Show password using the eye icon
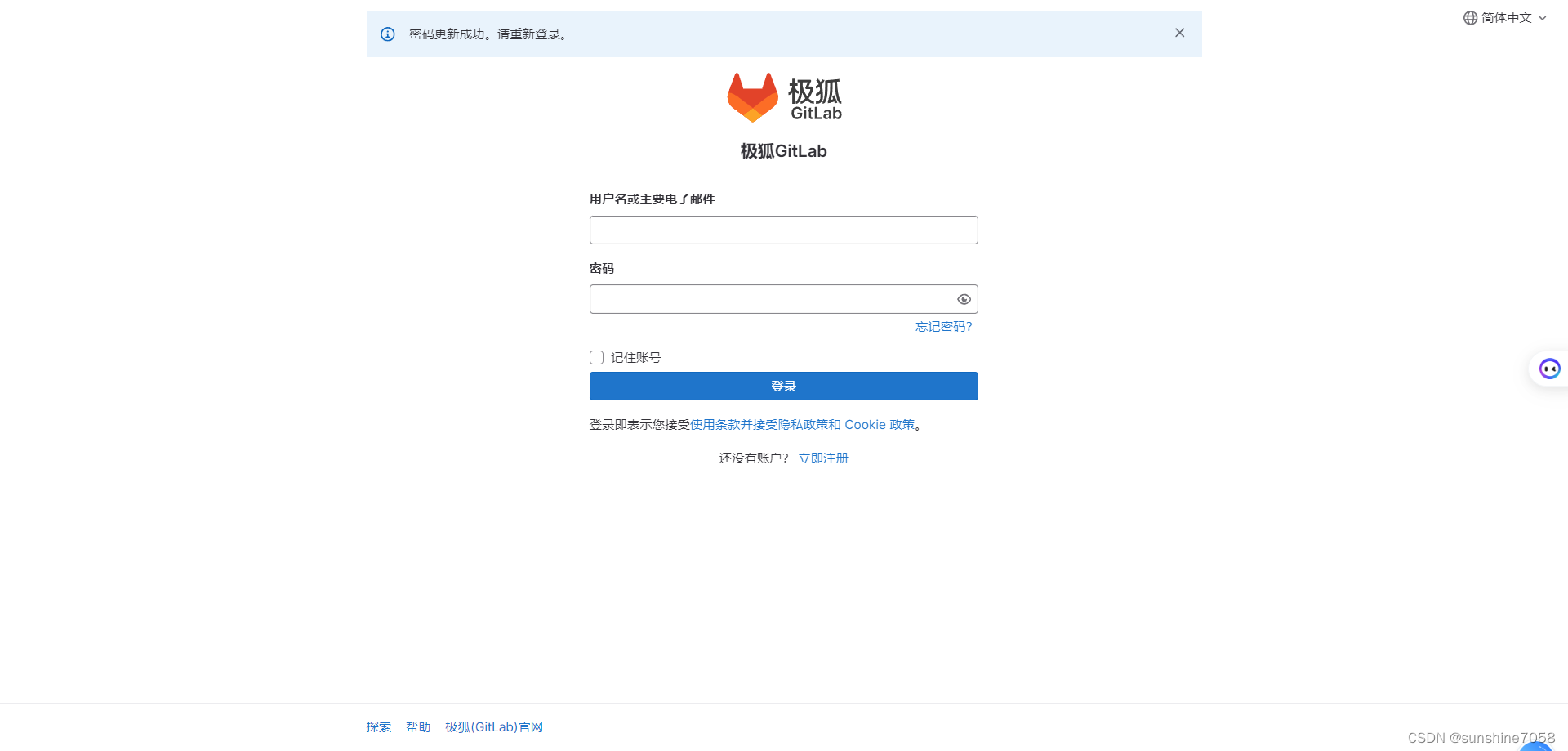 click(964, 299)
